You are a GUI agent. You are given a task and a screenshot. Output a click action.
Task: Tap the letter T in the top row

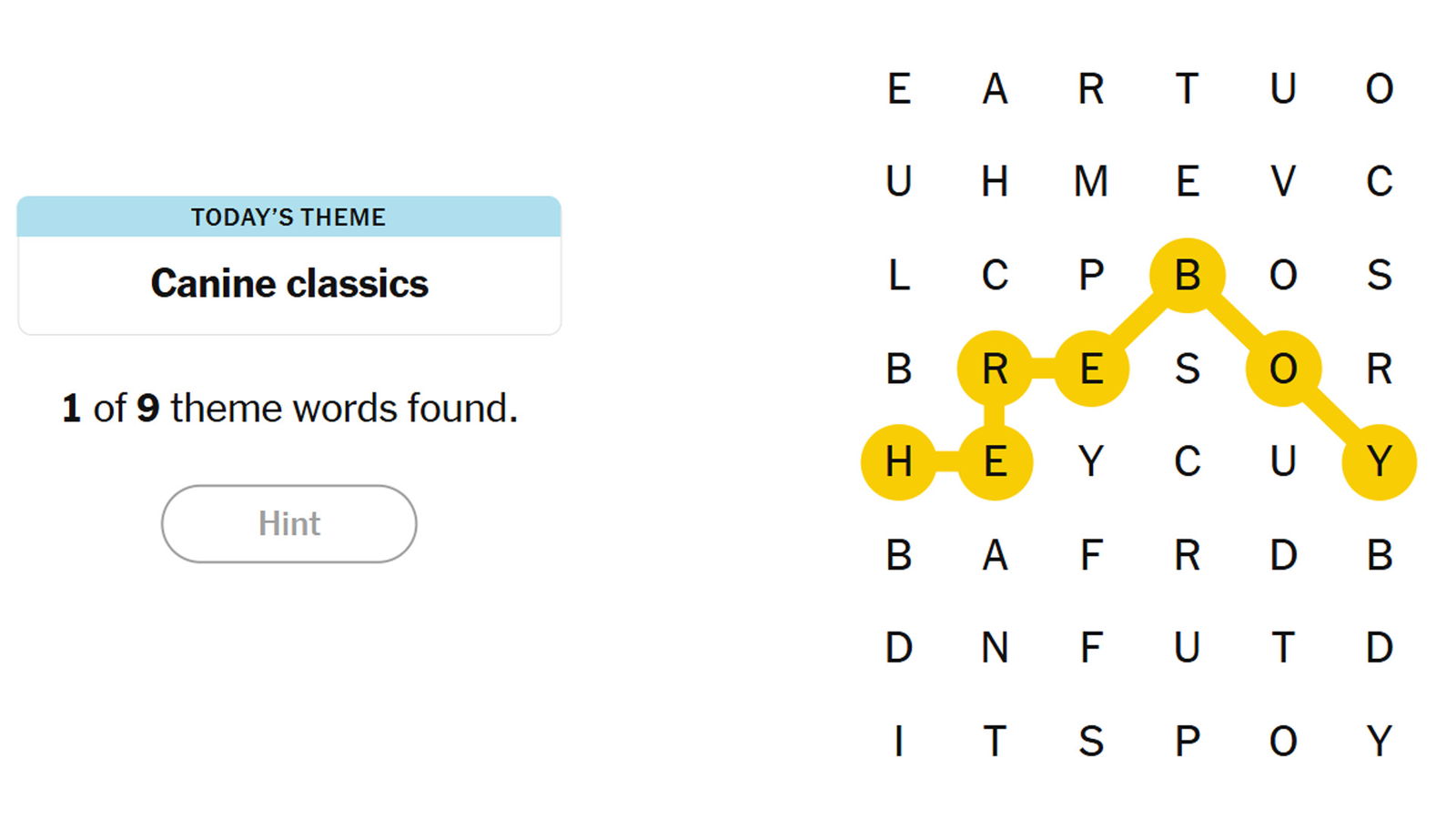coord(1187,88)
